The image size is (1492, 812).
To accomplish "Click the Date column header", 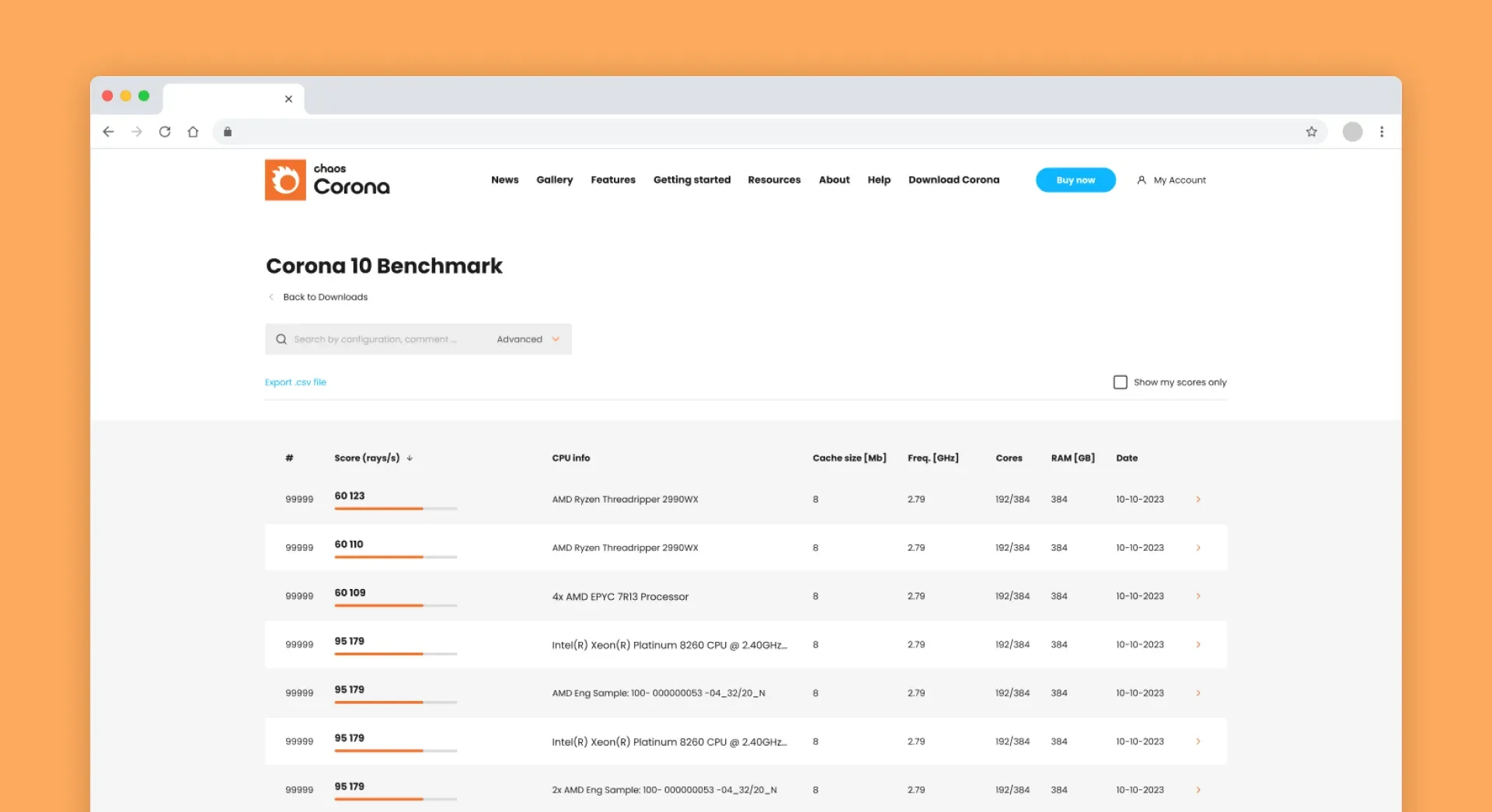I will pos(1127,458).
